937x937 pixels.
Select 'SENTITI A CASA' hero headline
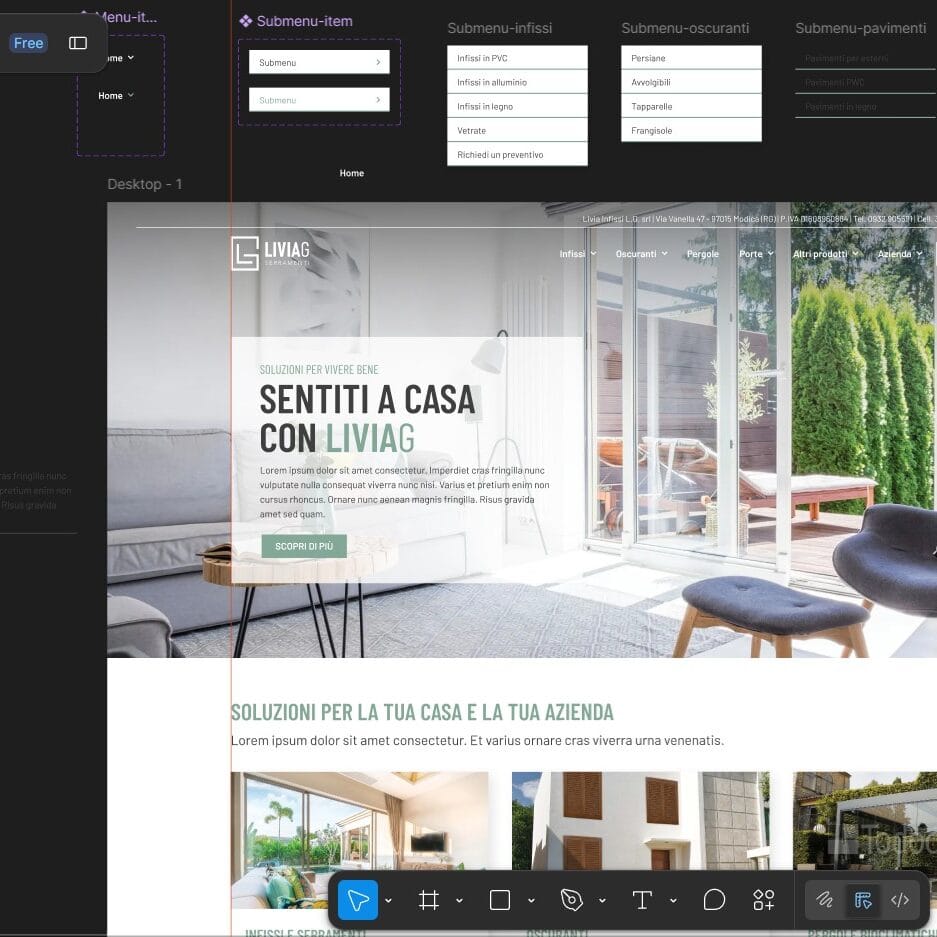click(x=368, y=399)
